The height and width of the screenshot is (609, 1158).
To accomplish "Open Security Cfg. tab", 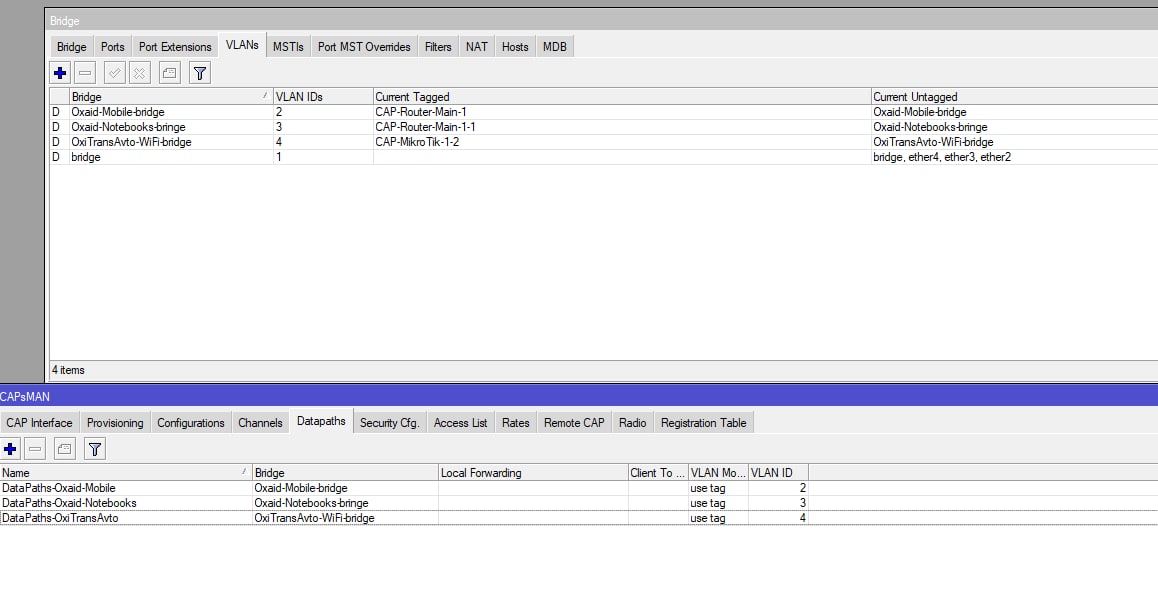I will [389, 423].
